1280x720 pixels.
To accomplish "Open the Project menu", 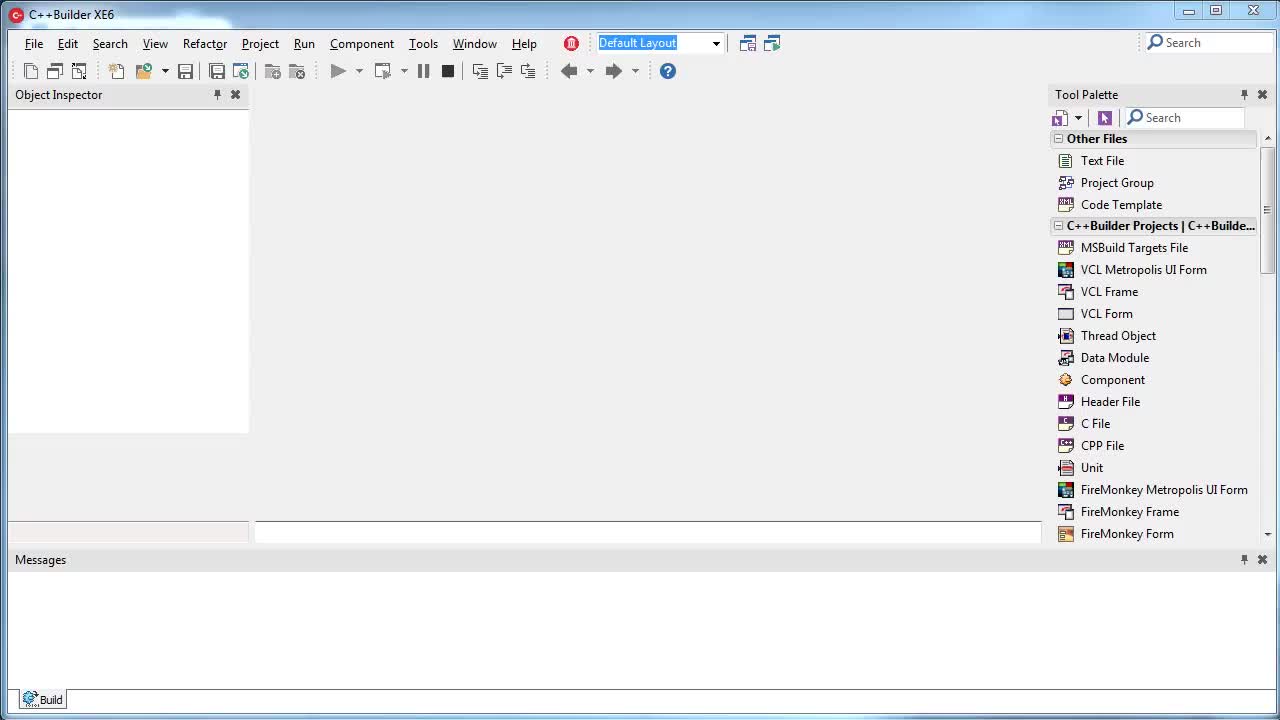I will click(x=260, y=44).
